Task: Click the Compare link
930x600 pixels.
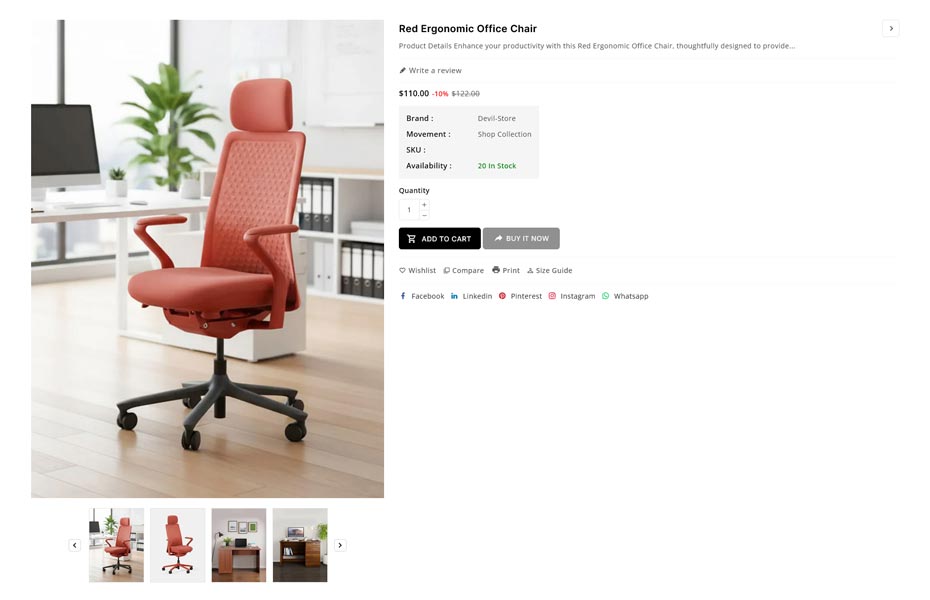Action: [x=464, y=270]
